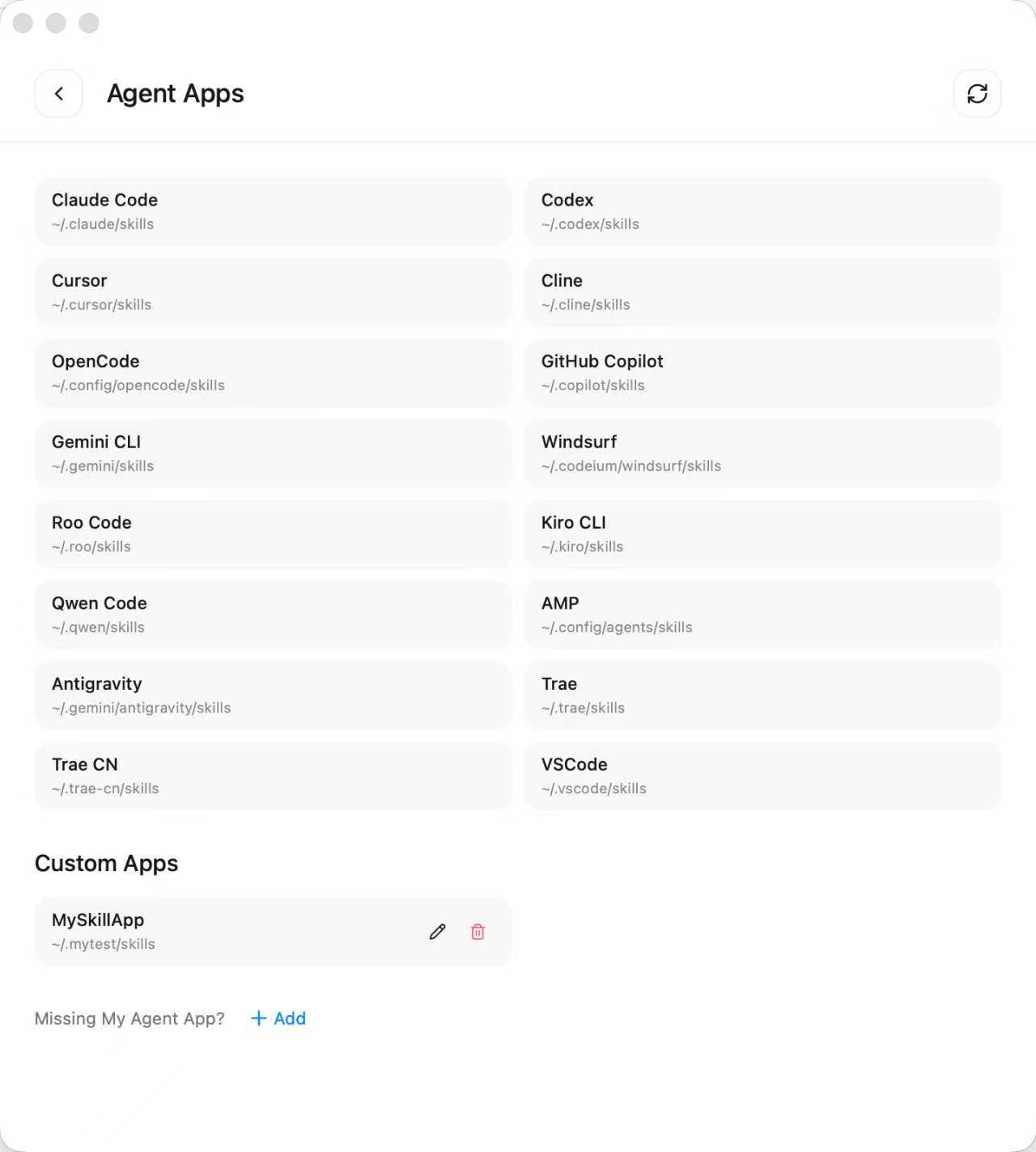Select the Claude Code app card
This screenshot has height=1152, width=1036.
[273, 211]
